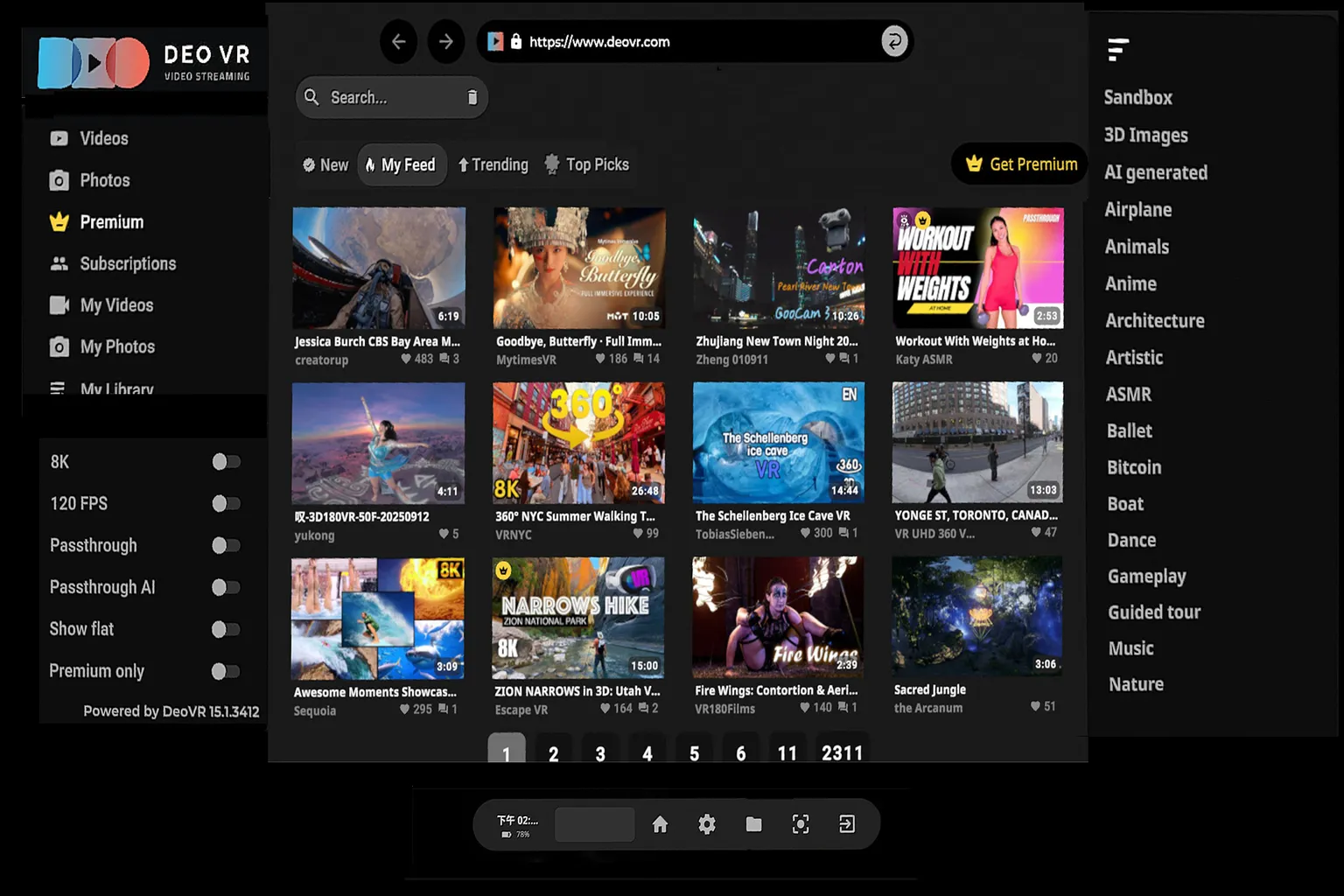Reload the page with refresh icon
Screen dimensions: 1344x896
tap(894, 42)
